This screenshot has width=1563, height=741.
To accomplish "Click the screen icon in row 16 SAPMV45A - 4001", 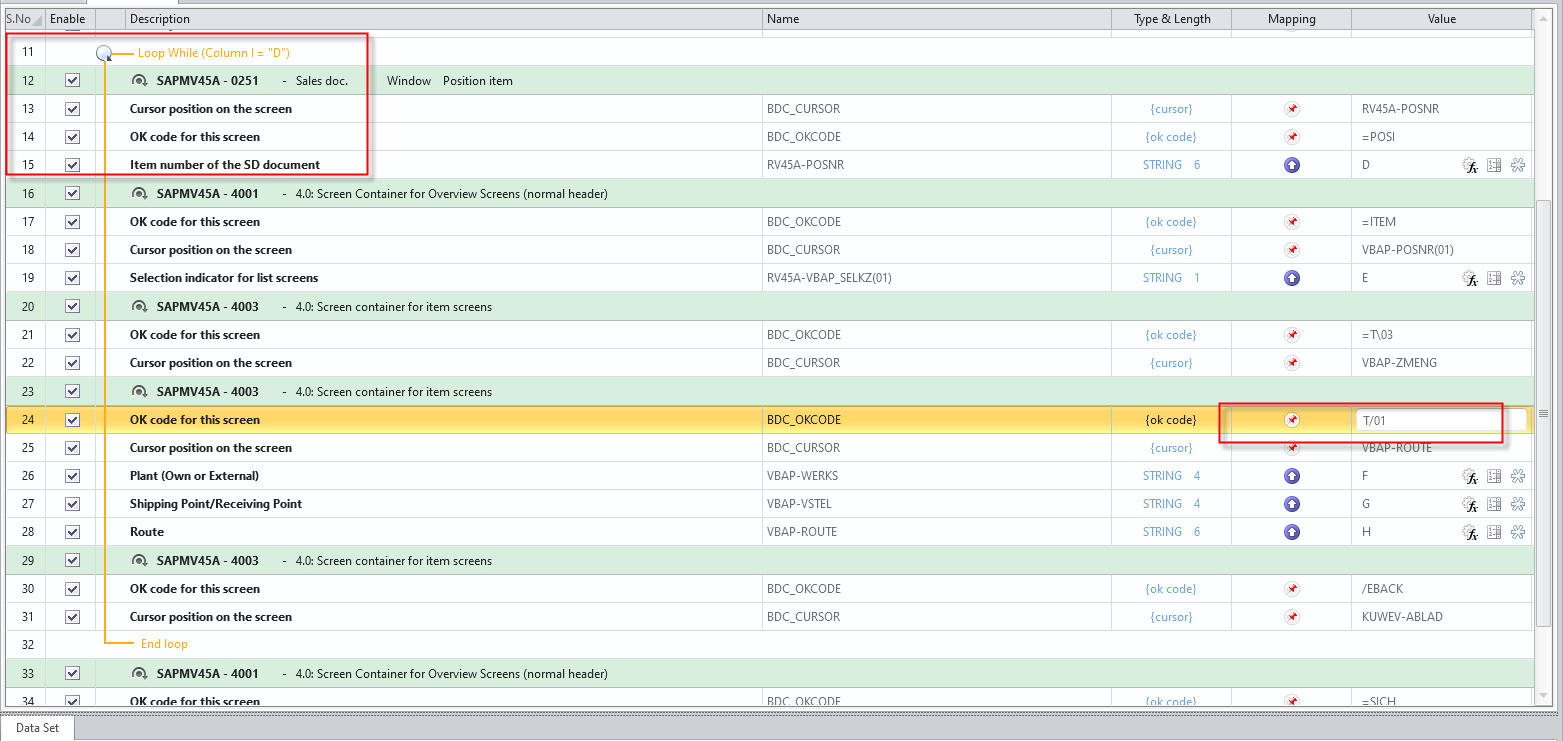I will (x=139, y=194).
